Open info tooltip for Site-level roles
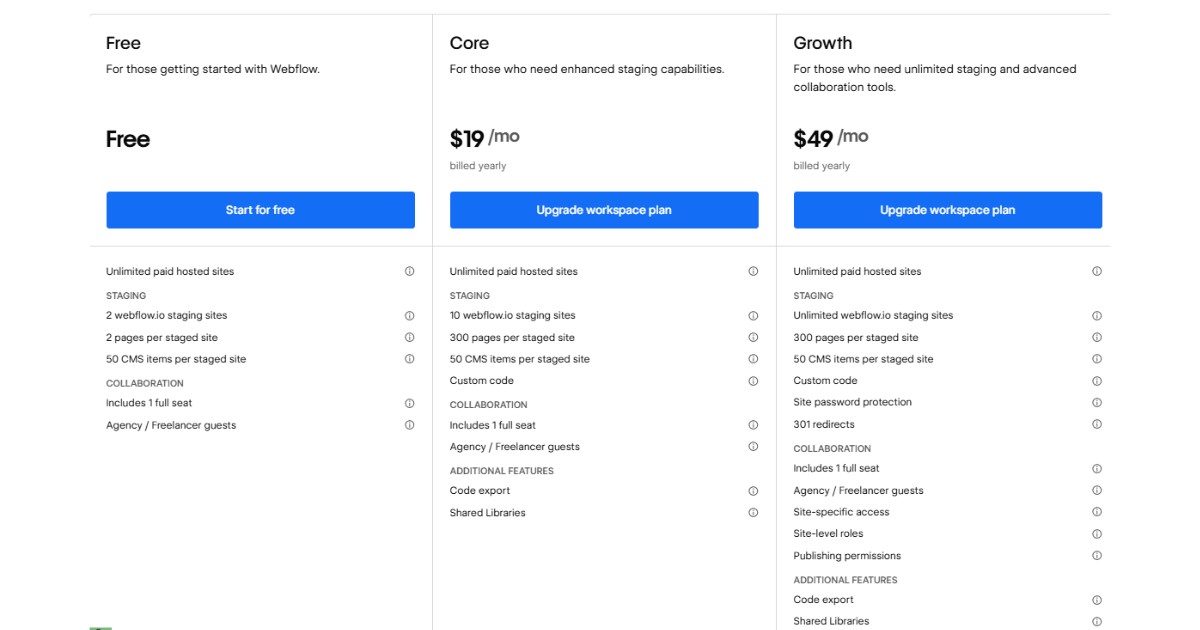 click(1097, 534)
